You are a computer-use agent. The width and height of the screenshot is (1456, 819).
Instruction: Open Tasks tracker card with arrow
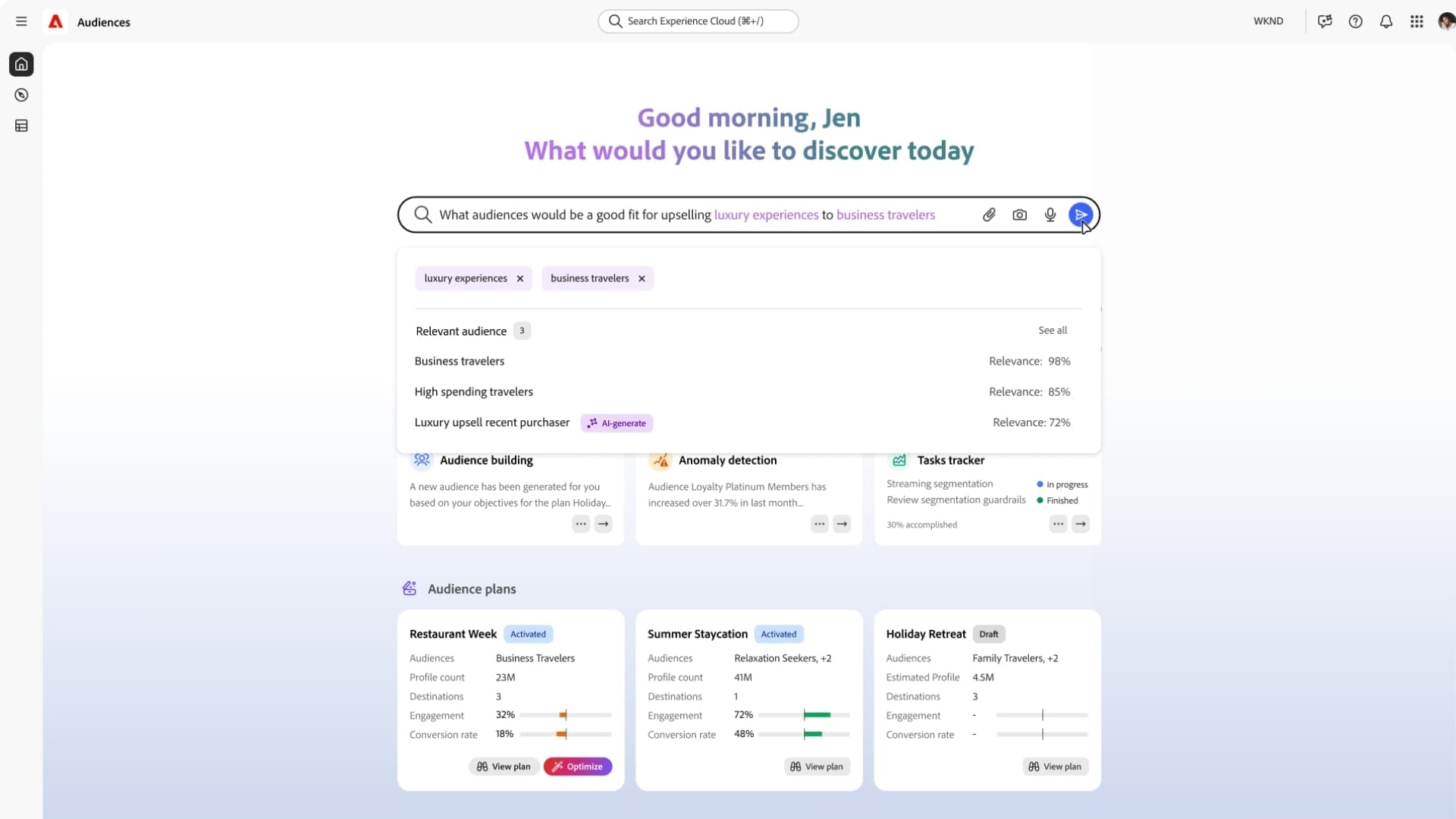[1081, 524]
